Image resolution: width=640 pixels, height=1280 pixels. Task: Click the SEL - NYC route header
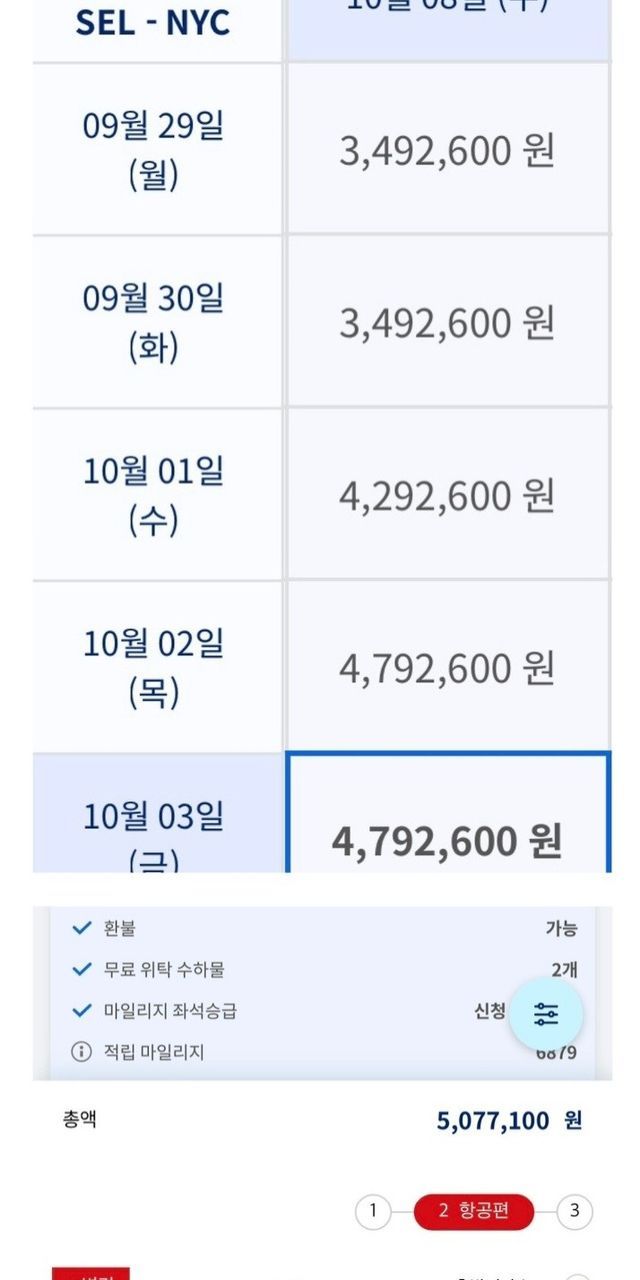154,24
